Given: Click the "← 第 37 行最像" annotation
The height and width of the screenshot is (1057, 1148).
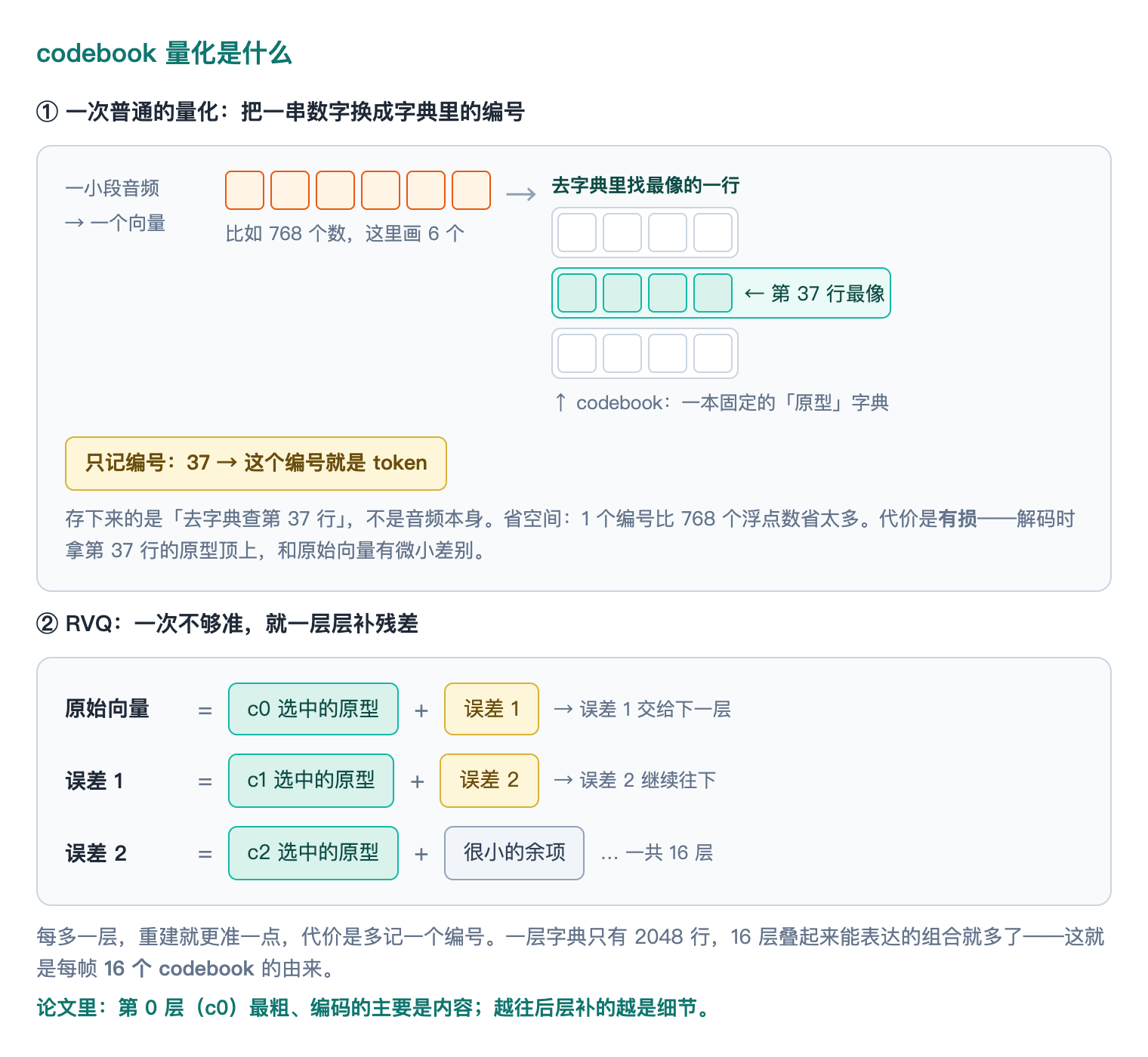Looking at the screenshot, I should click(814, 293).
